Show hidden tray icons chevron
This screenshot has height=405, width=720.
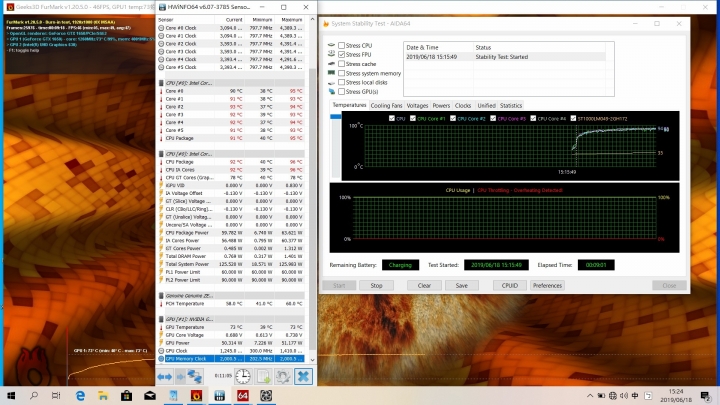(x=590, y=395)
